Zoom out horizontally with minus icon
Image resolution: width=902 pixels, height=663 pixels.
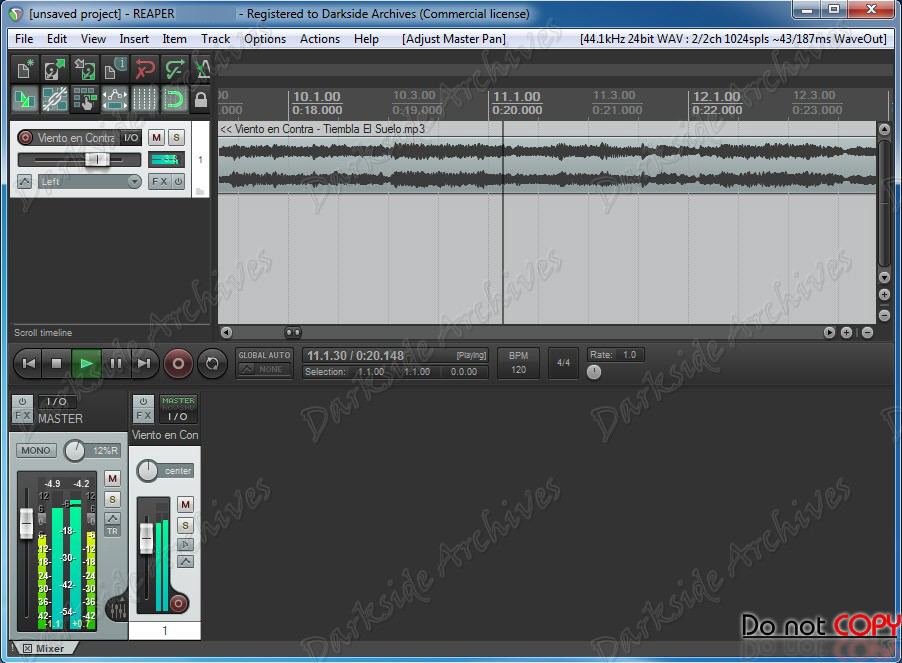pos(867,332)
